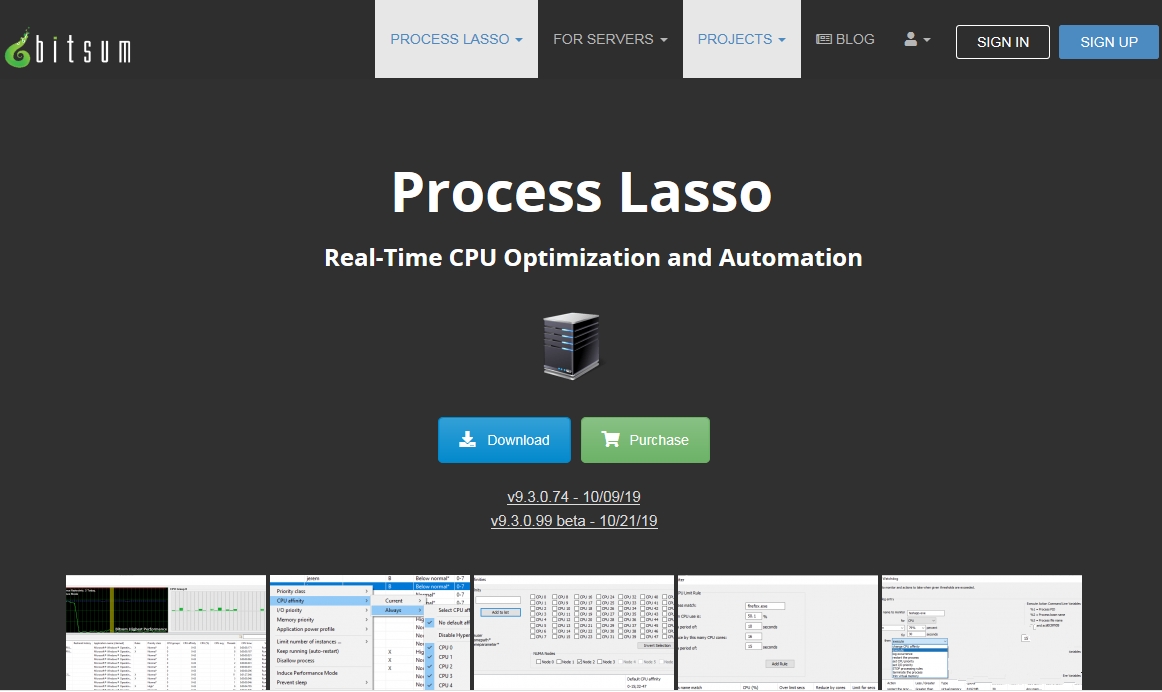
Task: Click the Download button
Action: [x=504, y=440]
